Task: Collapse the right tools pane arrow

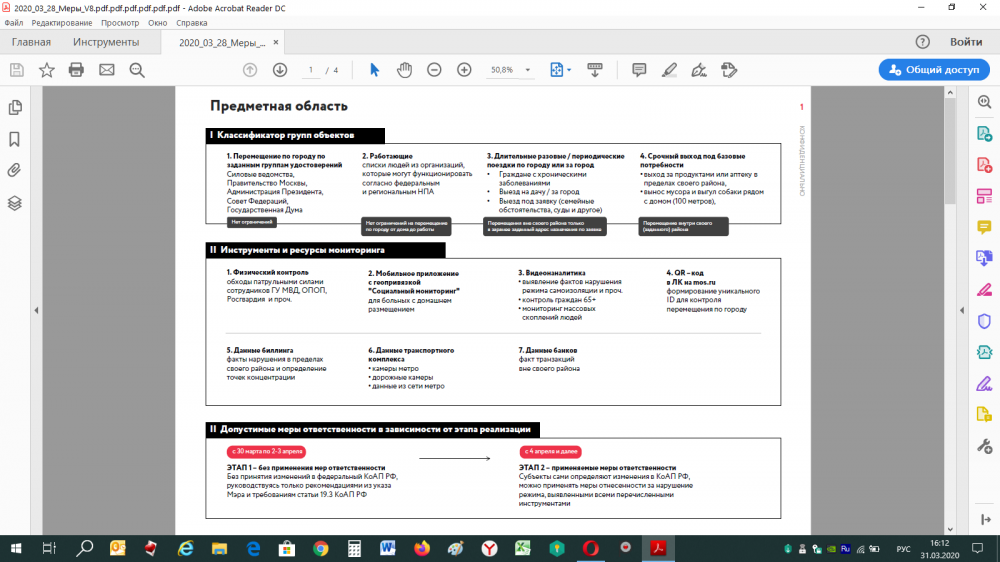Action: [963, 310]
